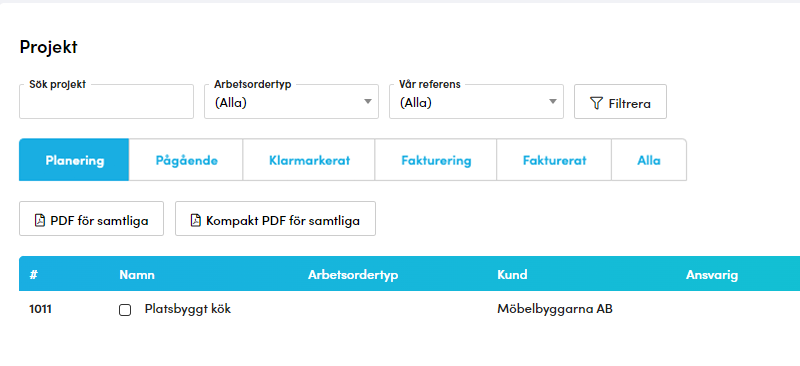
Task: Switch to the Klarmarkerat tab
Action: pyautogui.click(x=309, y=160)
